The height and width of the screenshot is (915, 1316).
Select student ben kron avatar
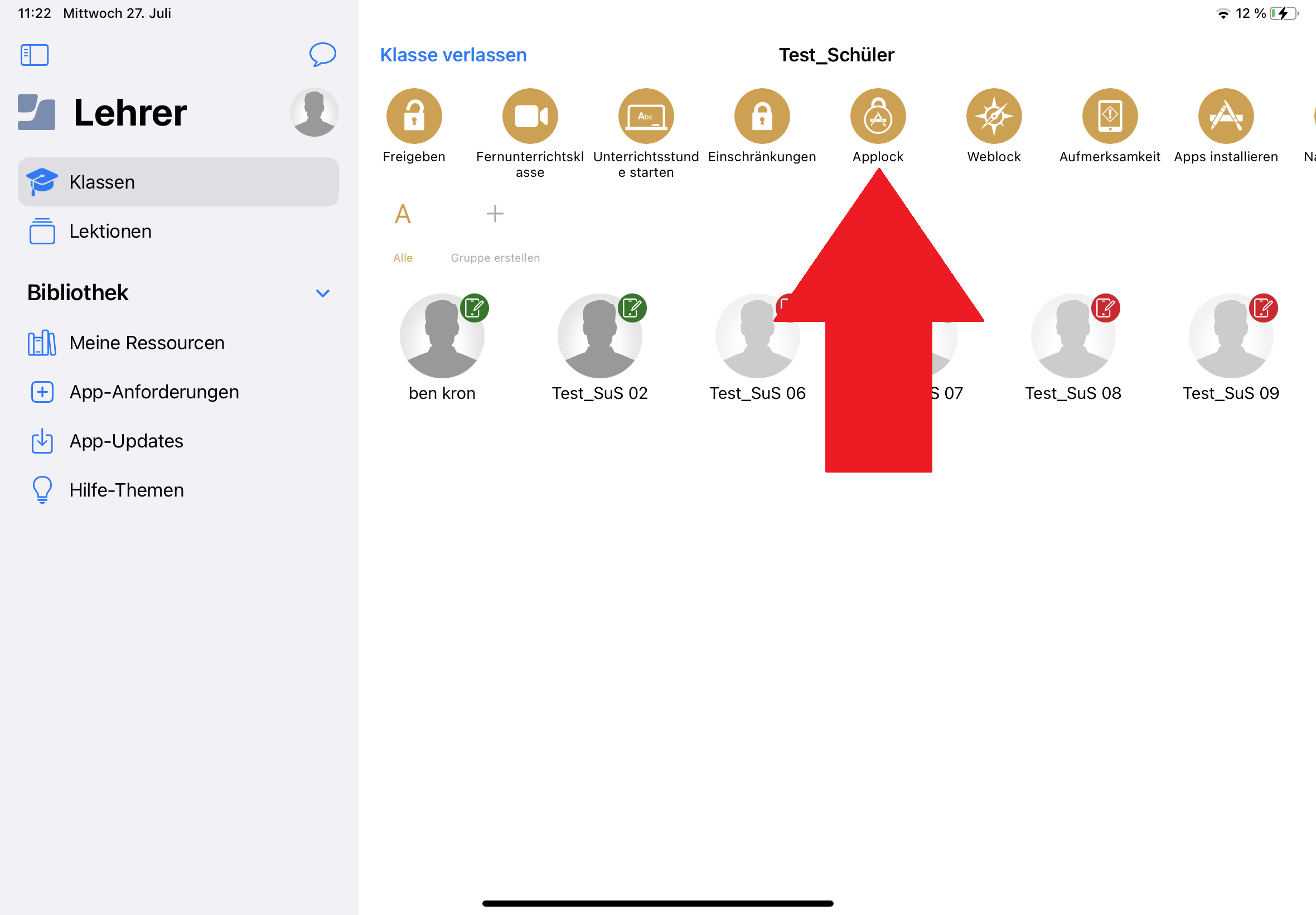(442, 336)
